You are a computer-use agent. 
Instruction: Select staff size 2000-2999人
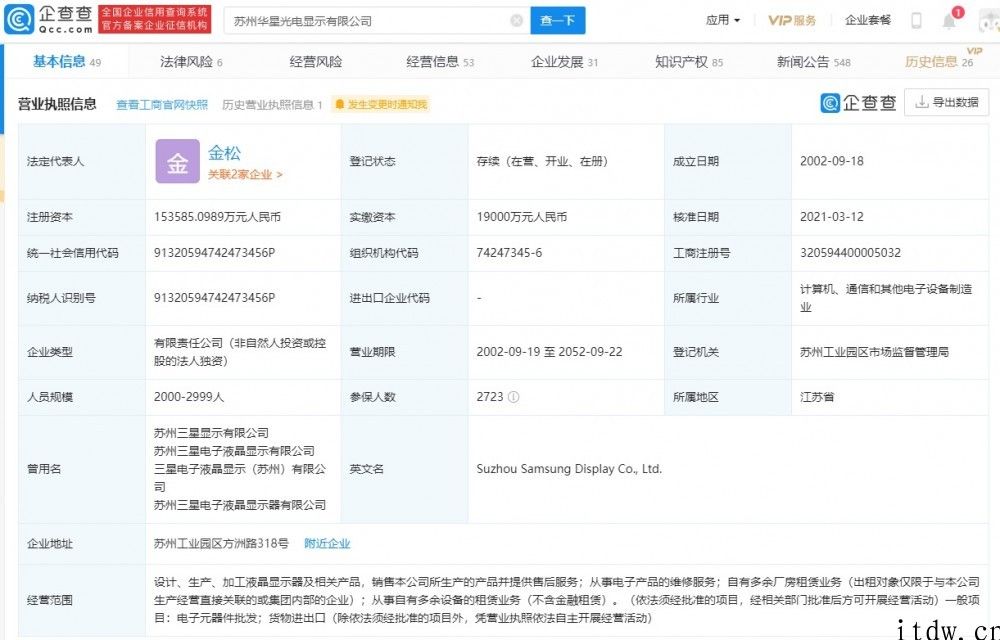pyautogui.click(x=189, y=396)
